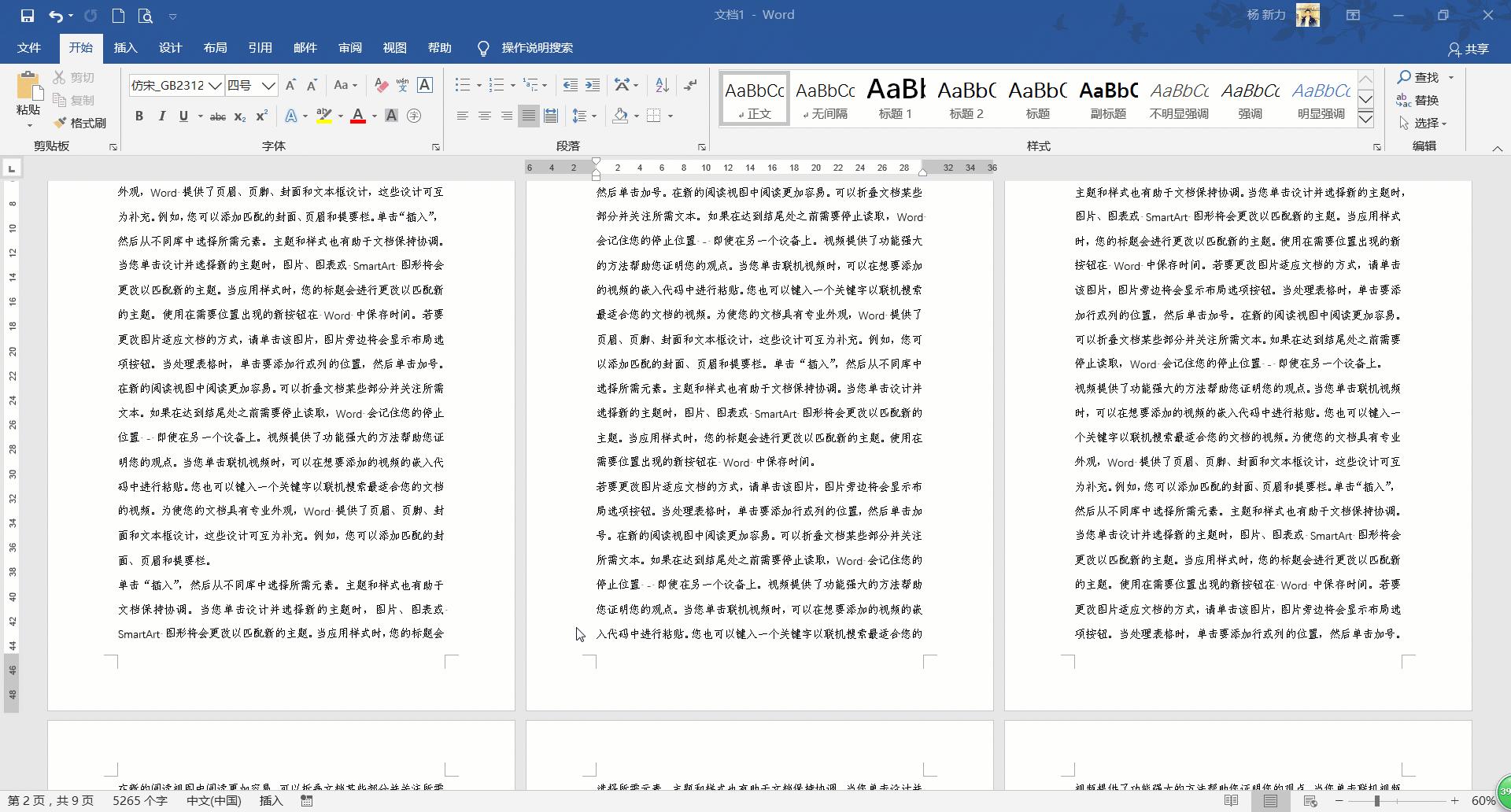Open the Find tool

[x=1420, y=77]
